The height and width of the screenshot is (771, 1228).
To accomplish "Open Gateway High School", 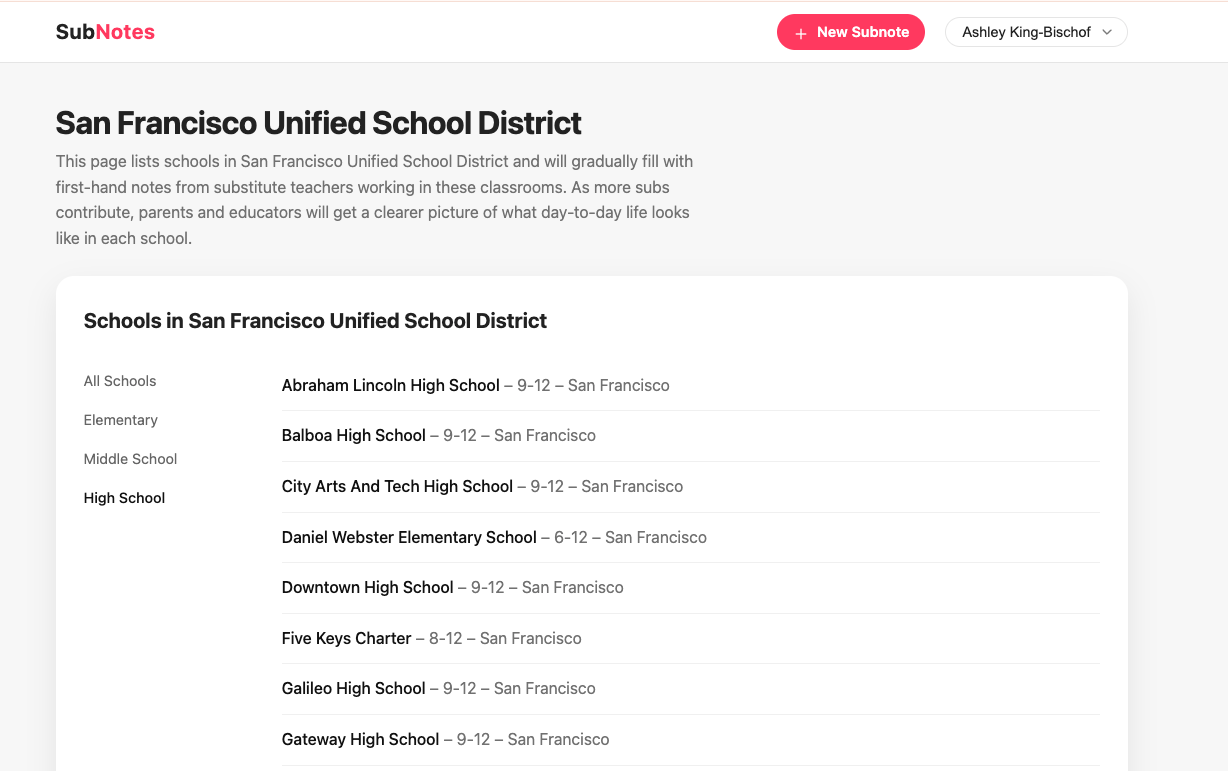I will [x=360, y=739].
